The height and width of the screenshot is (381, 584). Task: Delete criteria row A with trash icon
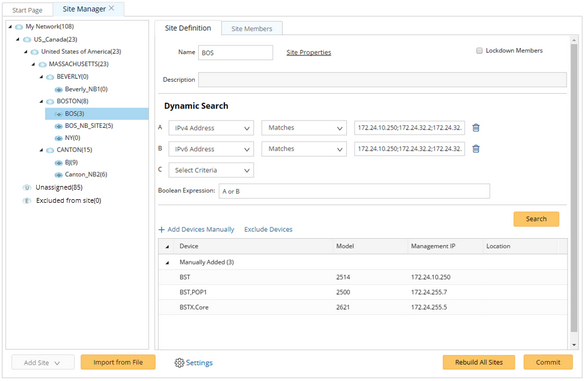[x=476, y=128]
